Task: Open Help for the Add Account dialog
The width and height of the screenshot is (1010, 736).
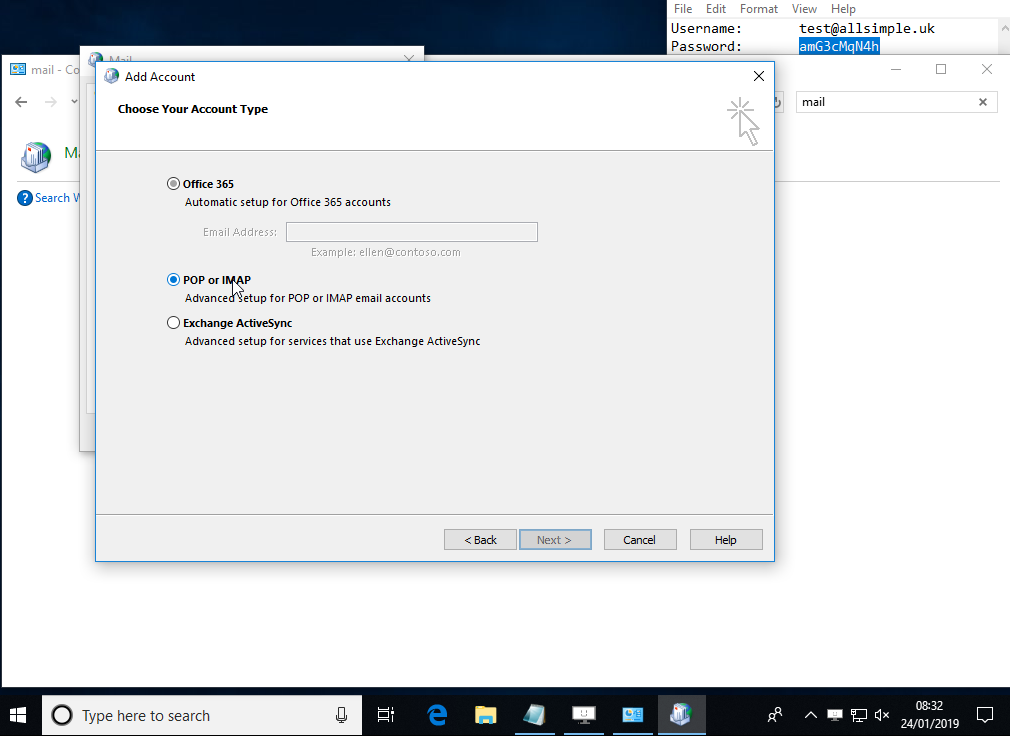Action: (725, 540)
